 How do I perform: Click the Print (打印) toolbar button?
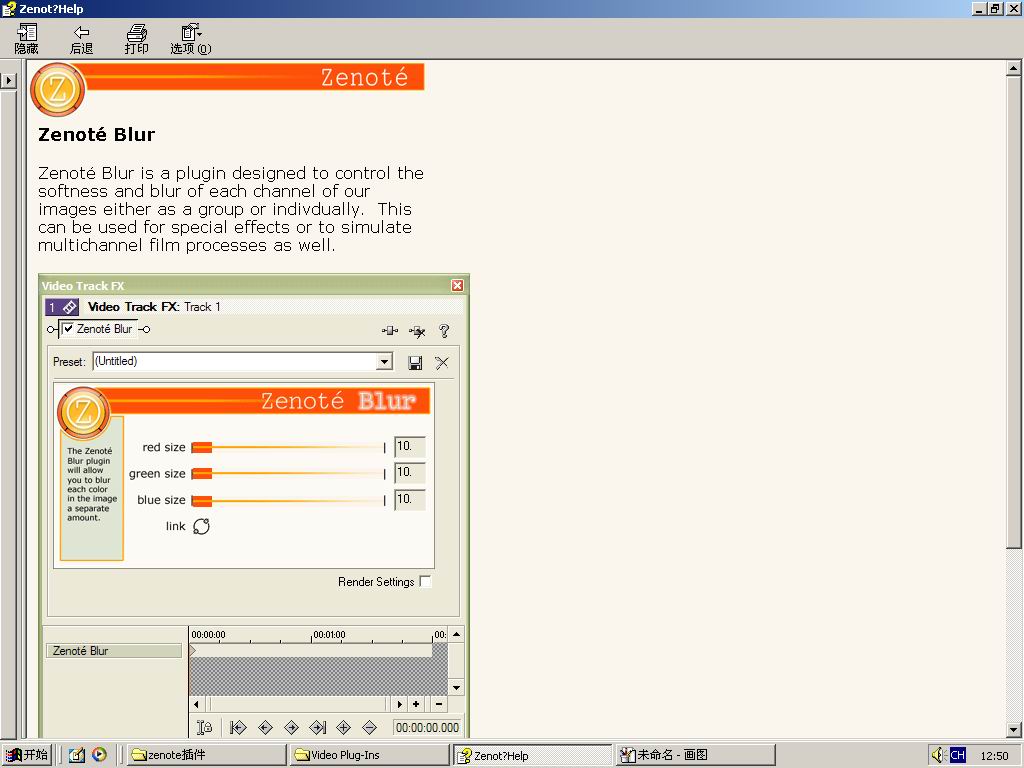136,39
